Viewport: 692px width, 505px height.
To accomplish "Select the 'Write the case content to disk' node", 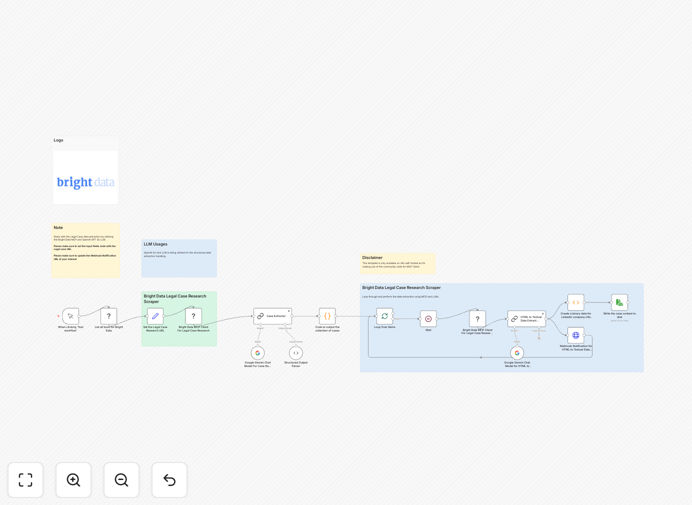I will (619, 302).
